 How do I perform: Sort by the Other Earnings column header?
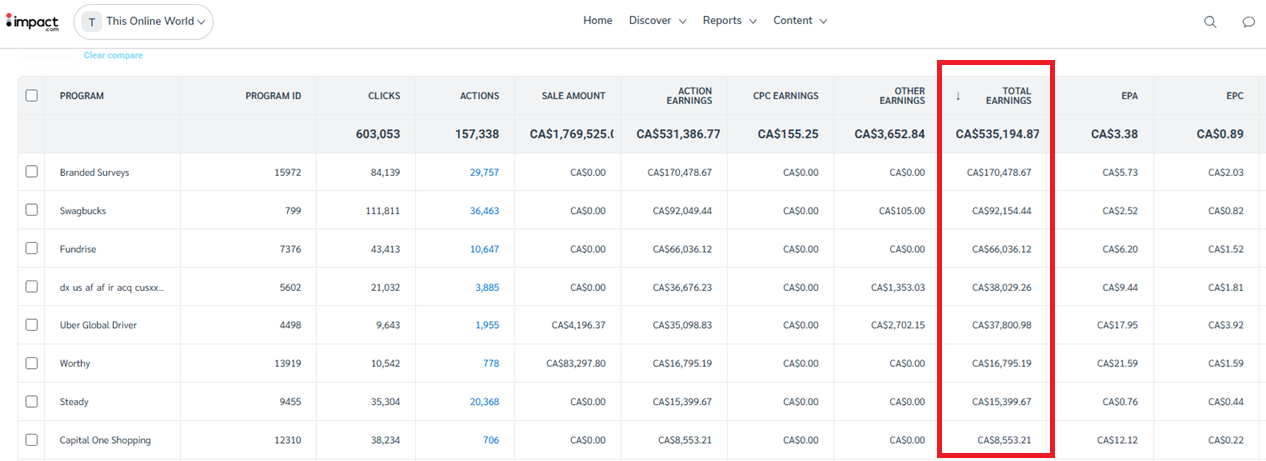(902, 96)
